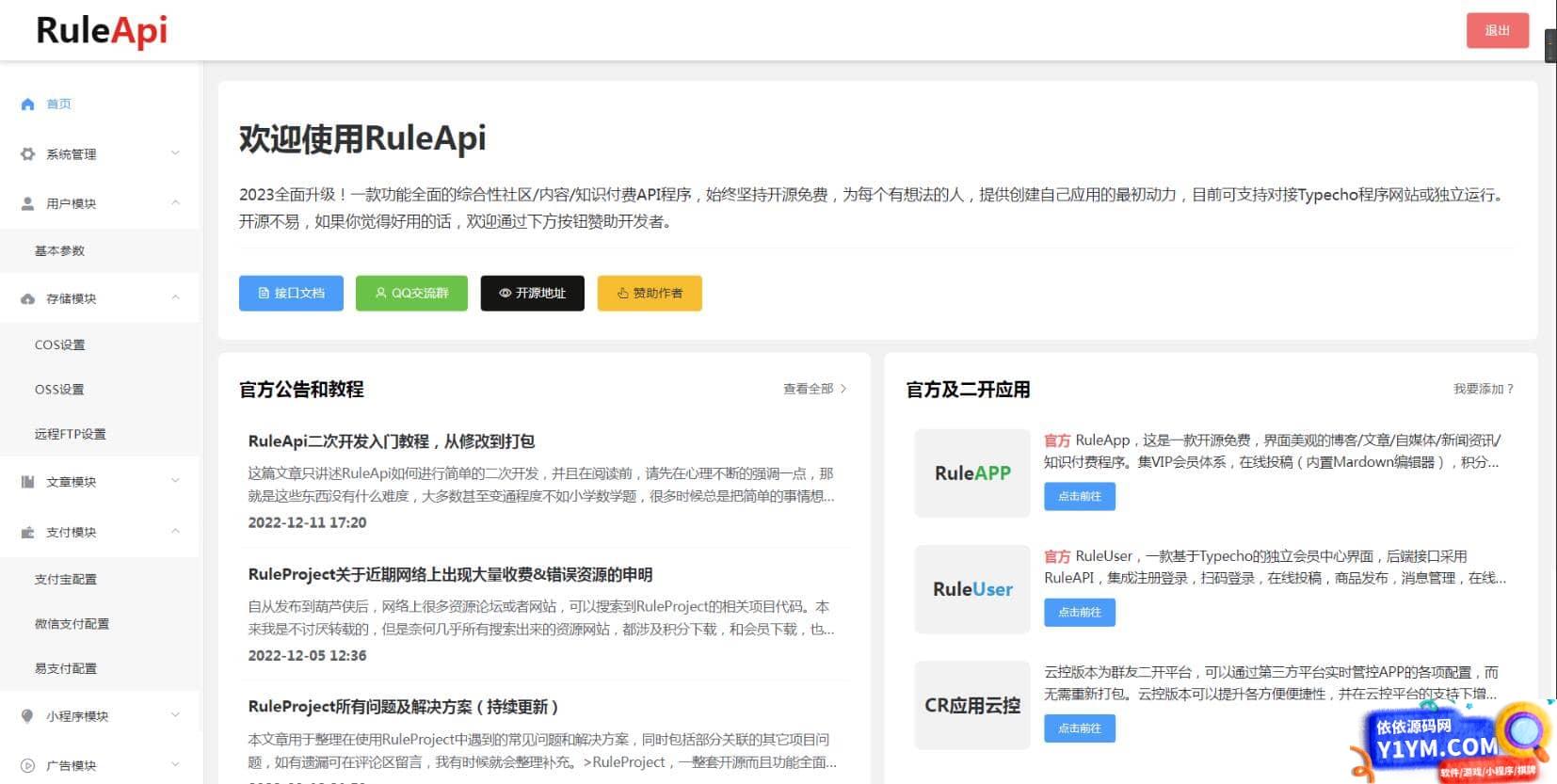Click date text 2022-12-11 17:20
This screenshot has width=1557, height=784.
pos(307,522)
